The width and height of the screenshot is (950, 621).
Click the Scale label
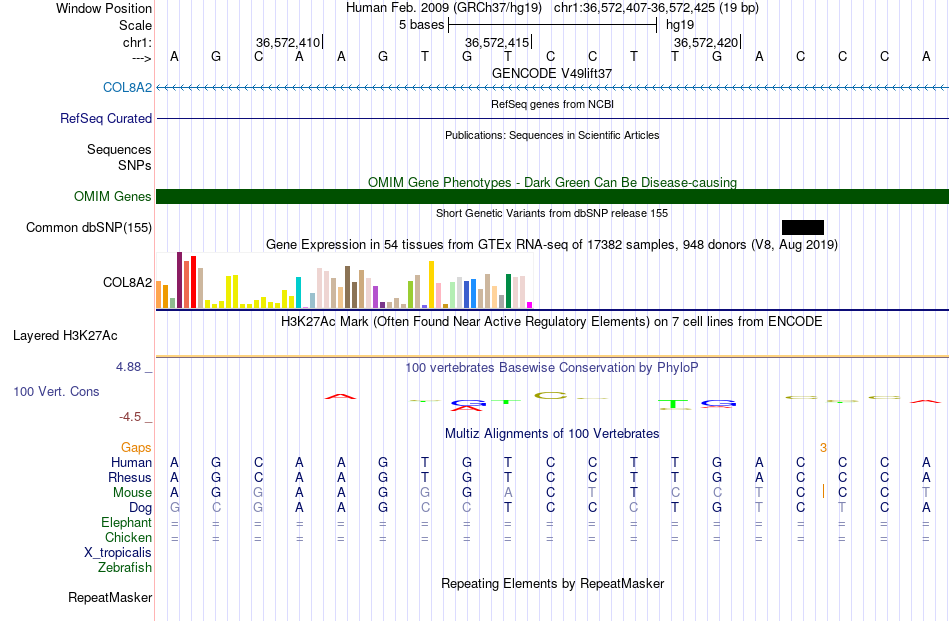coord(136,25)
